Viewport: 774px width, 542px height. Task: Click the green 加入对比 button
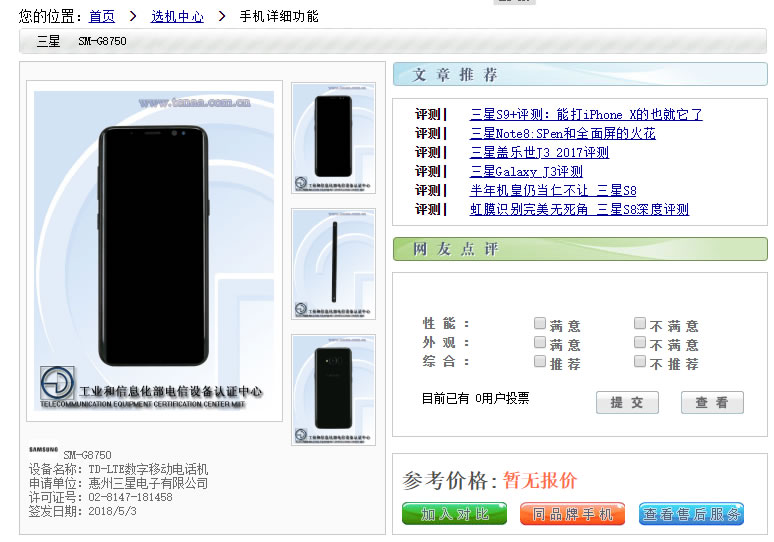[x=455, y=514]
